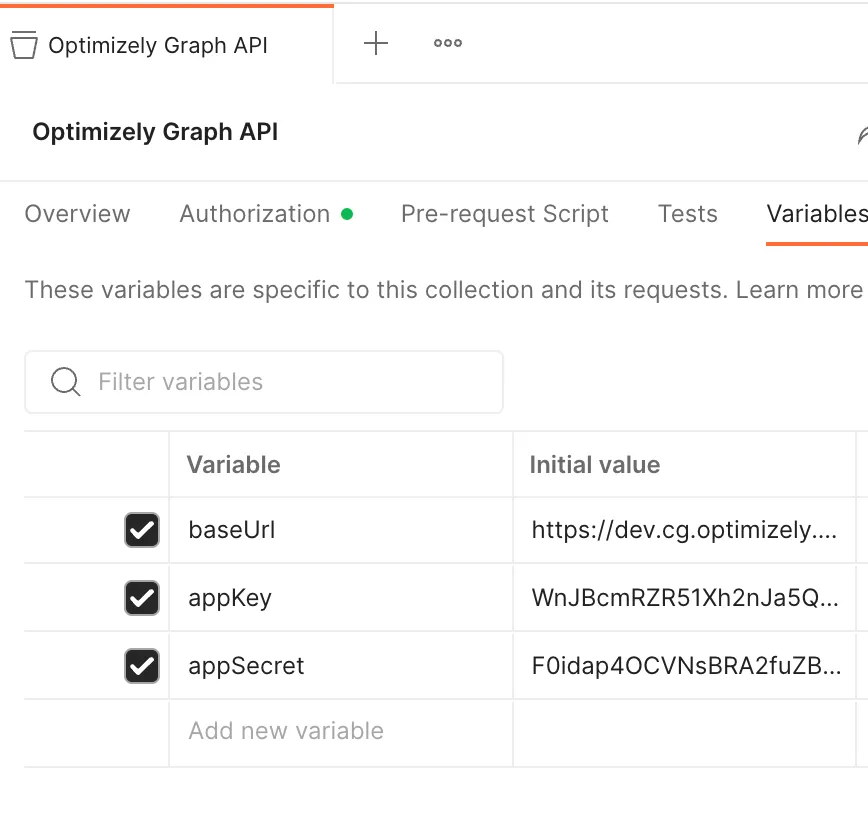The width and height of the screenshot is (868, 818).
Task: Click the empty initial value cell for new variable
Action: click(684, 732)
